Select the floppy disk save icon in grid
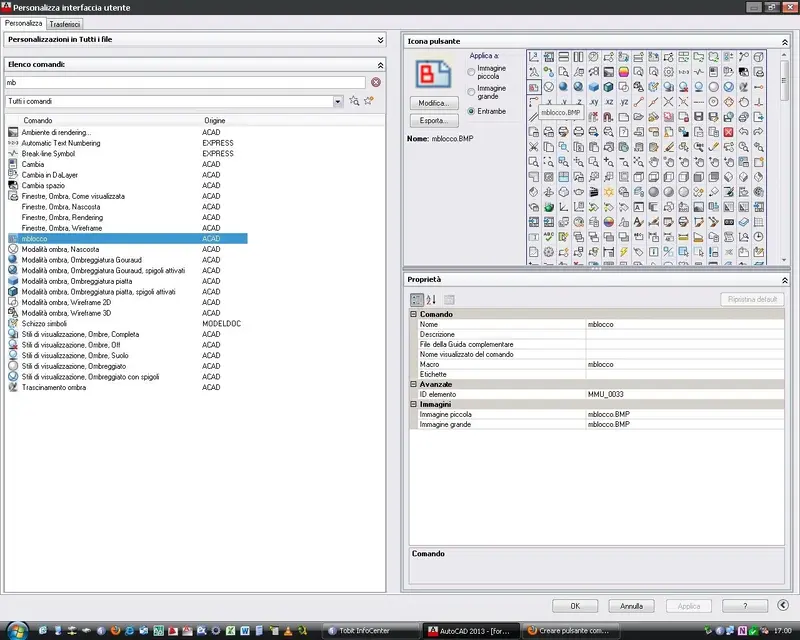 [698, 117]
